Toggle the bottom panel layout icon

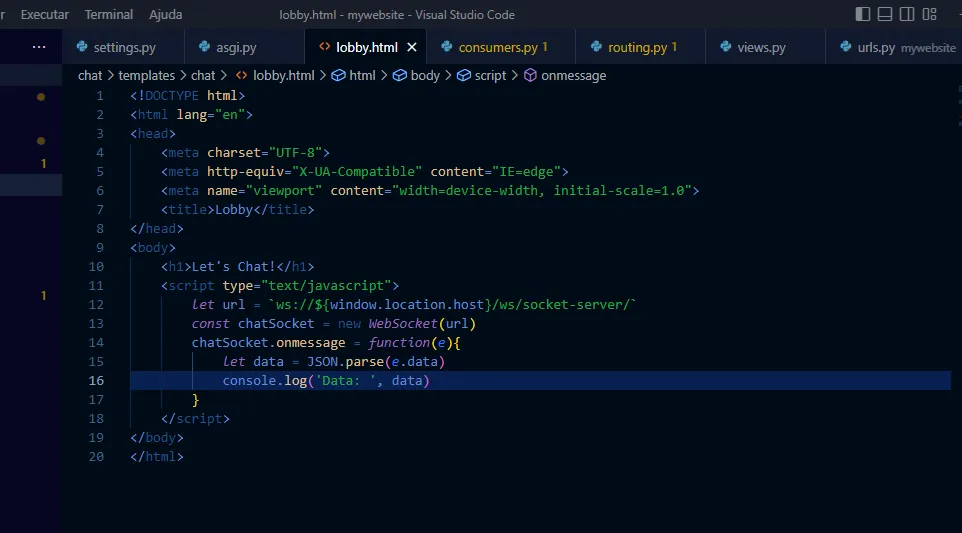(885, 14)
